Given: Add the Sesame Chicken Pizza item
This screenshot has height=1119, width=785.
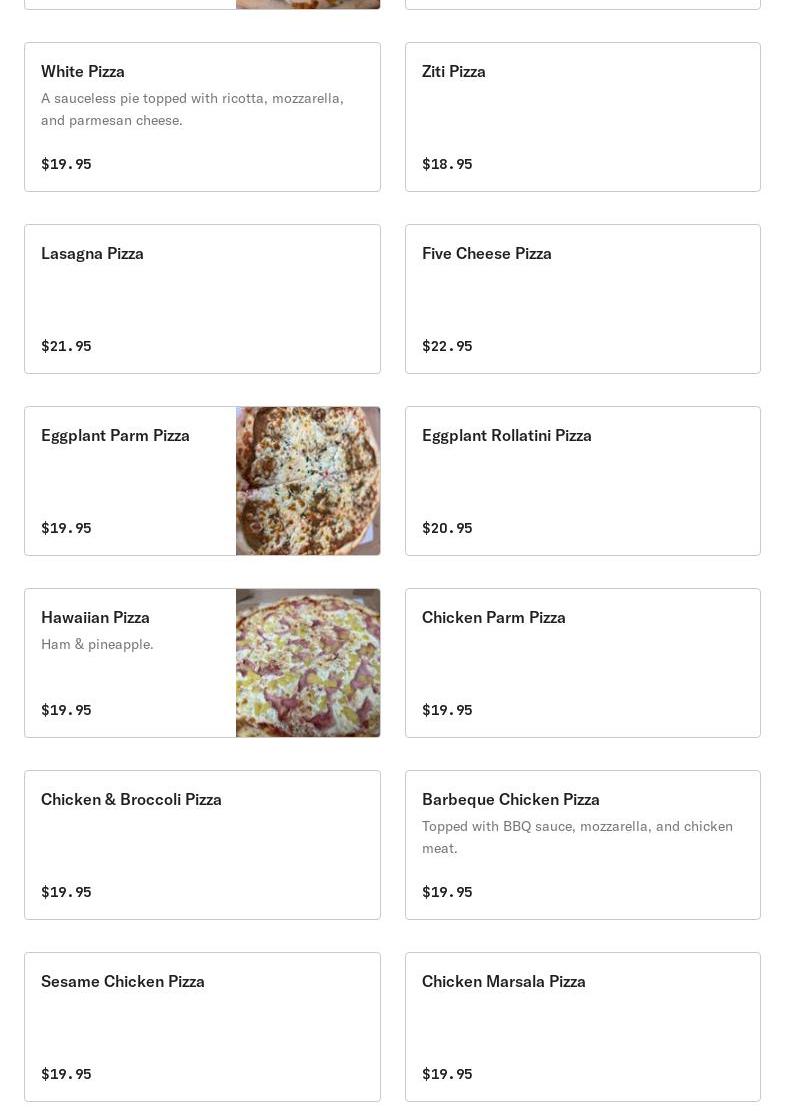Looking at the screenshot, I should pos(202,1027).
